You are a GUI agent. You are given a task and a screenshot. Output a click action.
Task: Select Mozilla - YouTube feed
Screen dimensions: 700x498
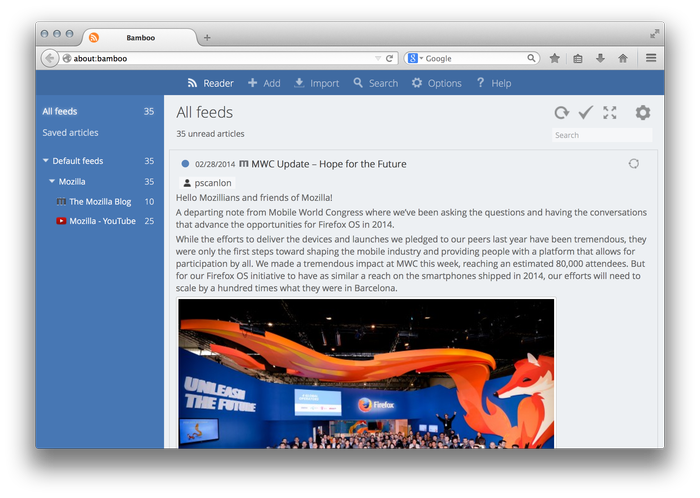click(x=102, y=220)
